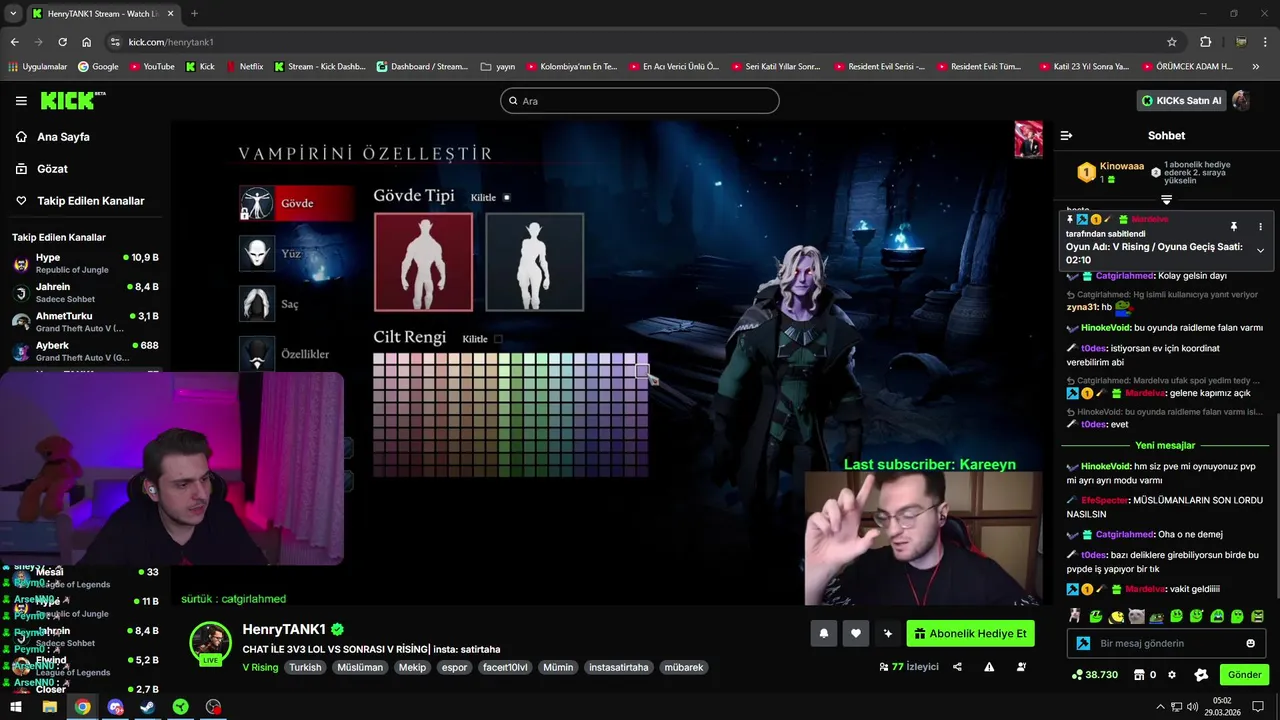Open a new Chrome tab
Screen dimensions: 1280x720
click(x=194, y=14)
